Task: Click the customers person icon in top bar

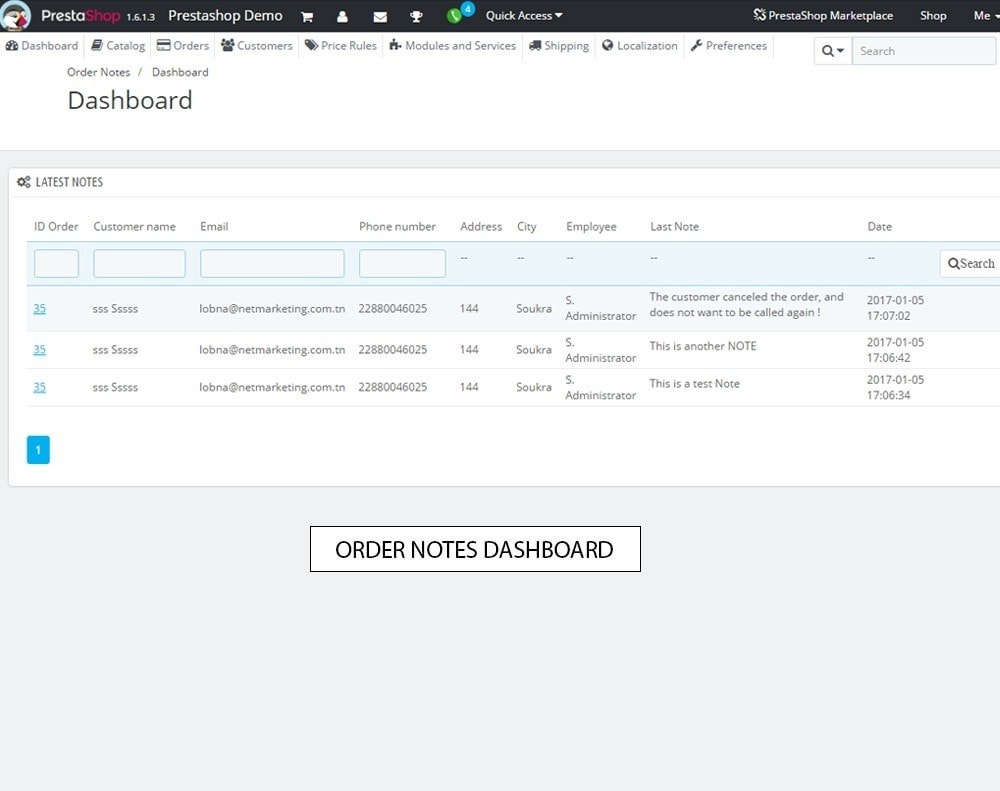Action: click(x=343, y=15)
